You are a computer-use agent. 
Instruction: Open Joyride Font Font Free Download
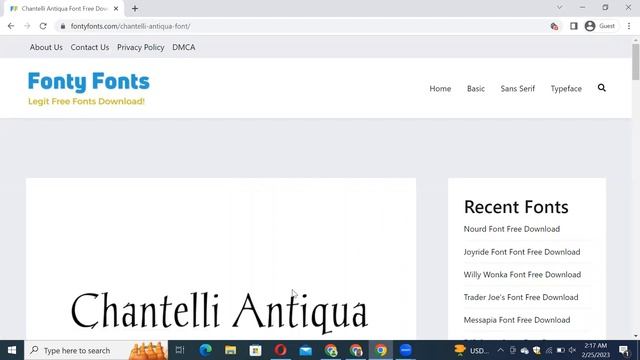coord(522,252)
